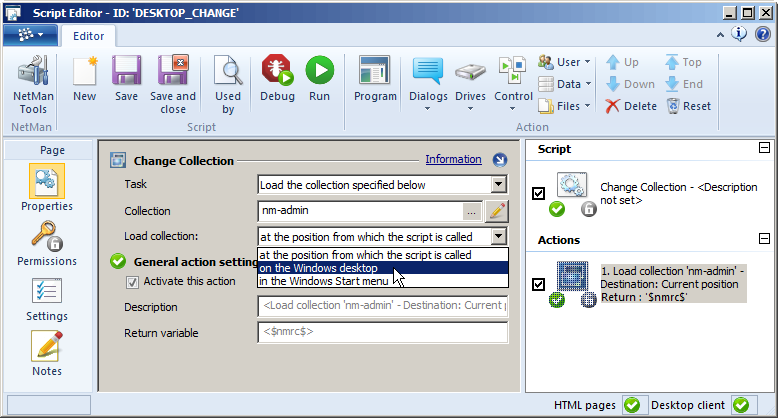Edit collection with the pencil button

[497, 211]
